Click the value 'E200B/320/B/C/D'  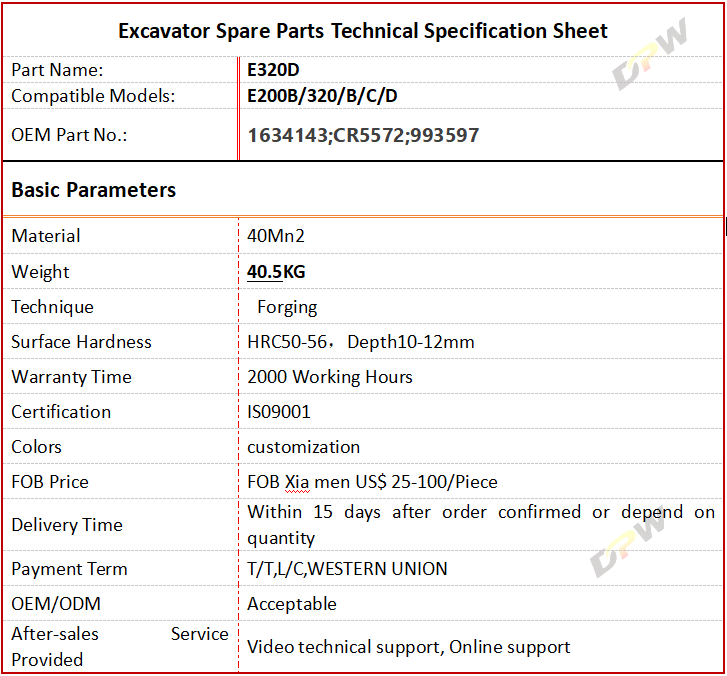pos(322,96)
